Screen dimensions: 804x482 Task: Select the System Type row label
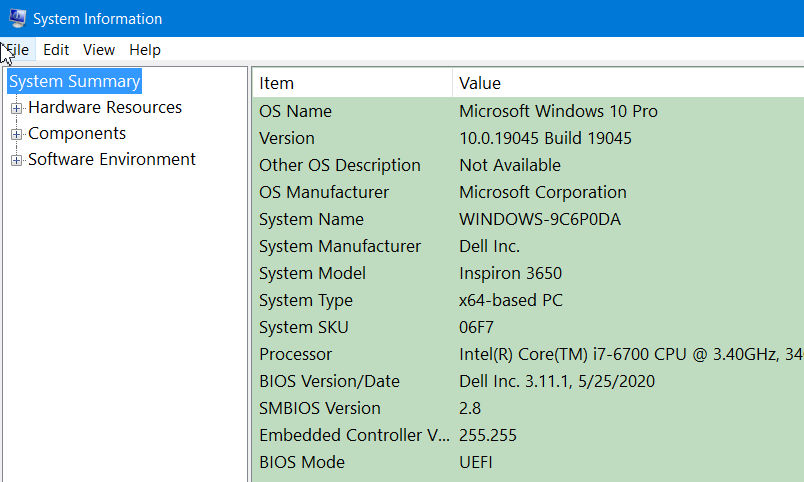306,300
